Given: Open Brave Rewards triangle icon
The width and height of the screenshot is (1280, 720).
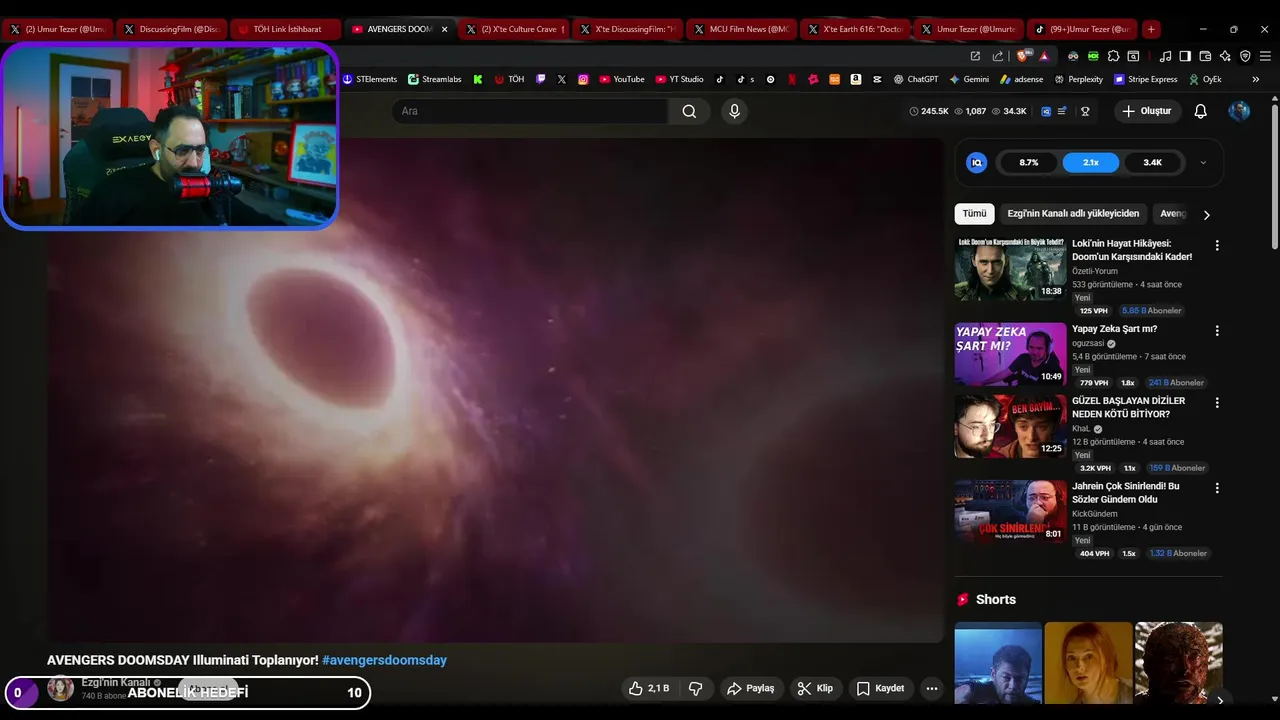Looking at the screenshot, I should coord(1044,56).
